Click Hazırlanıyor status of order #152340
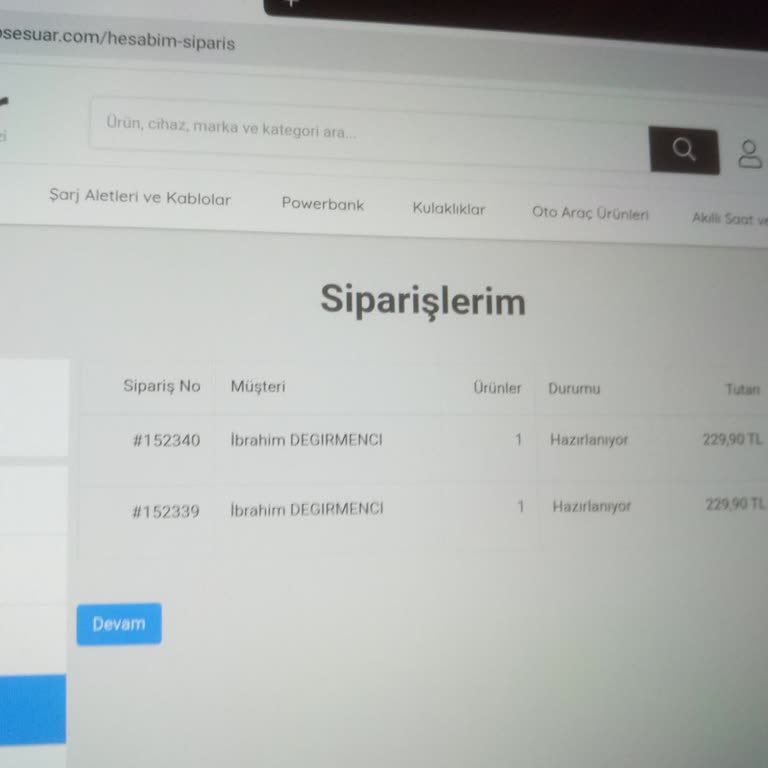 [x=589, y=440]
